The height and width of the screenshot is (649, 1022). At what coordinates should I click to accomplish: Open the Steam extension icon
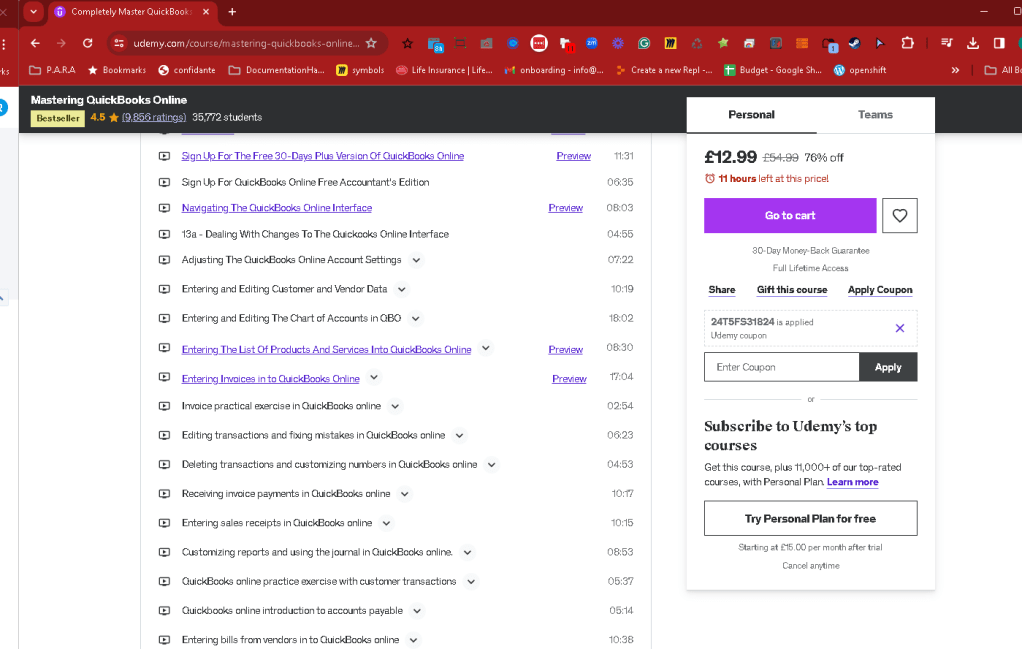coord(854,43)
